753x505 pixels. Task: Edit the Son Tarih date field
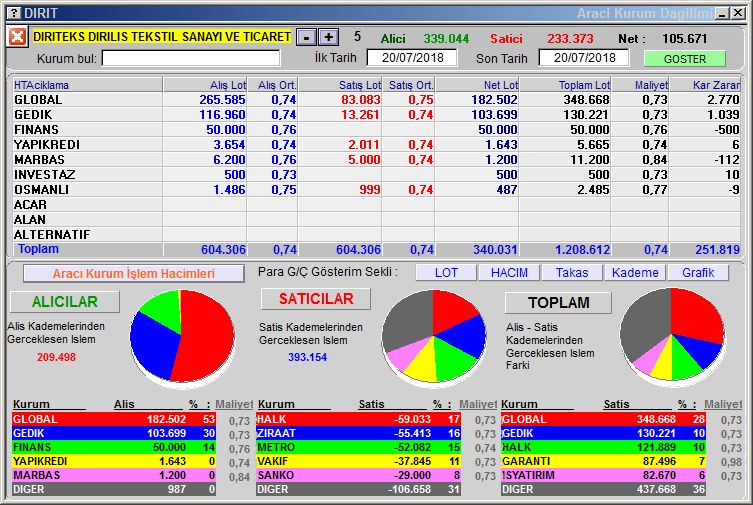pyautogui.click(x=584, y=58)
